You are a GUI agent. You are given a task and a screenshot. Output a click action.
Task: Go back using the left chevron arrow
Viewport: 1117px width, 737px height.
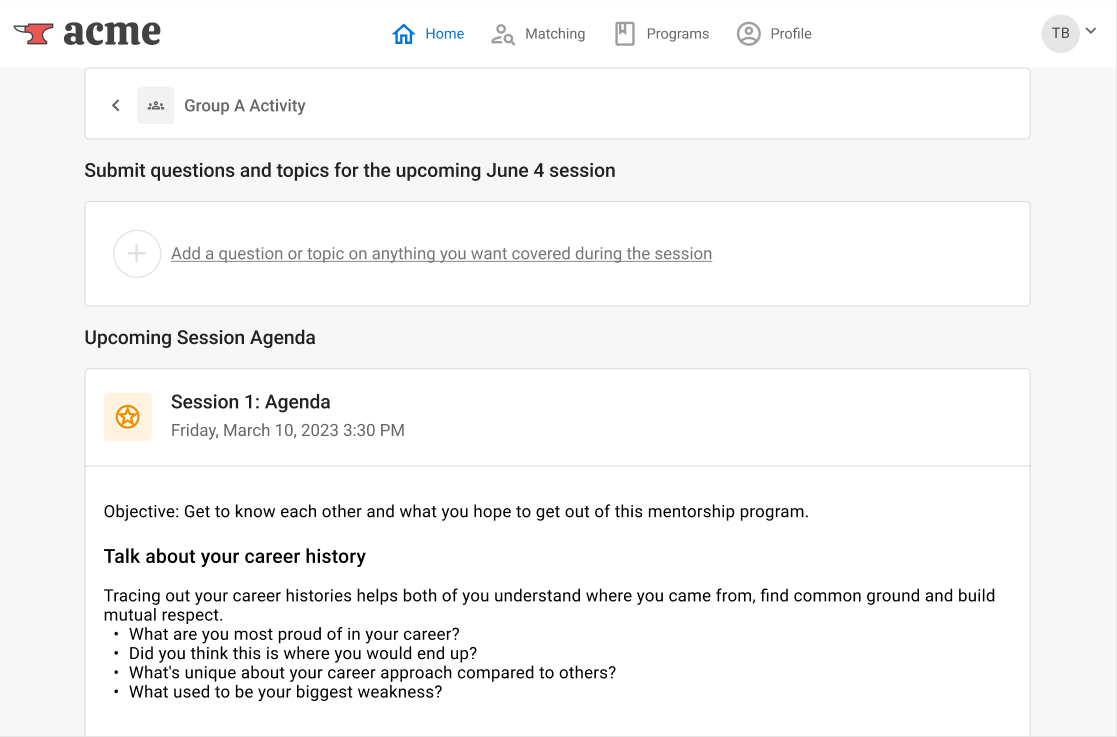(115, 105)
